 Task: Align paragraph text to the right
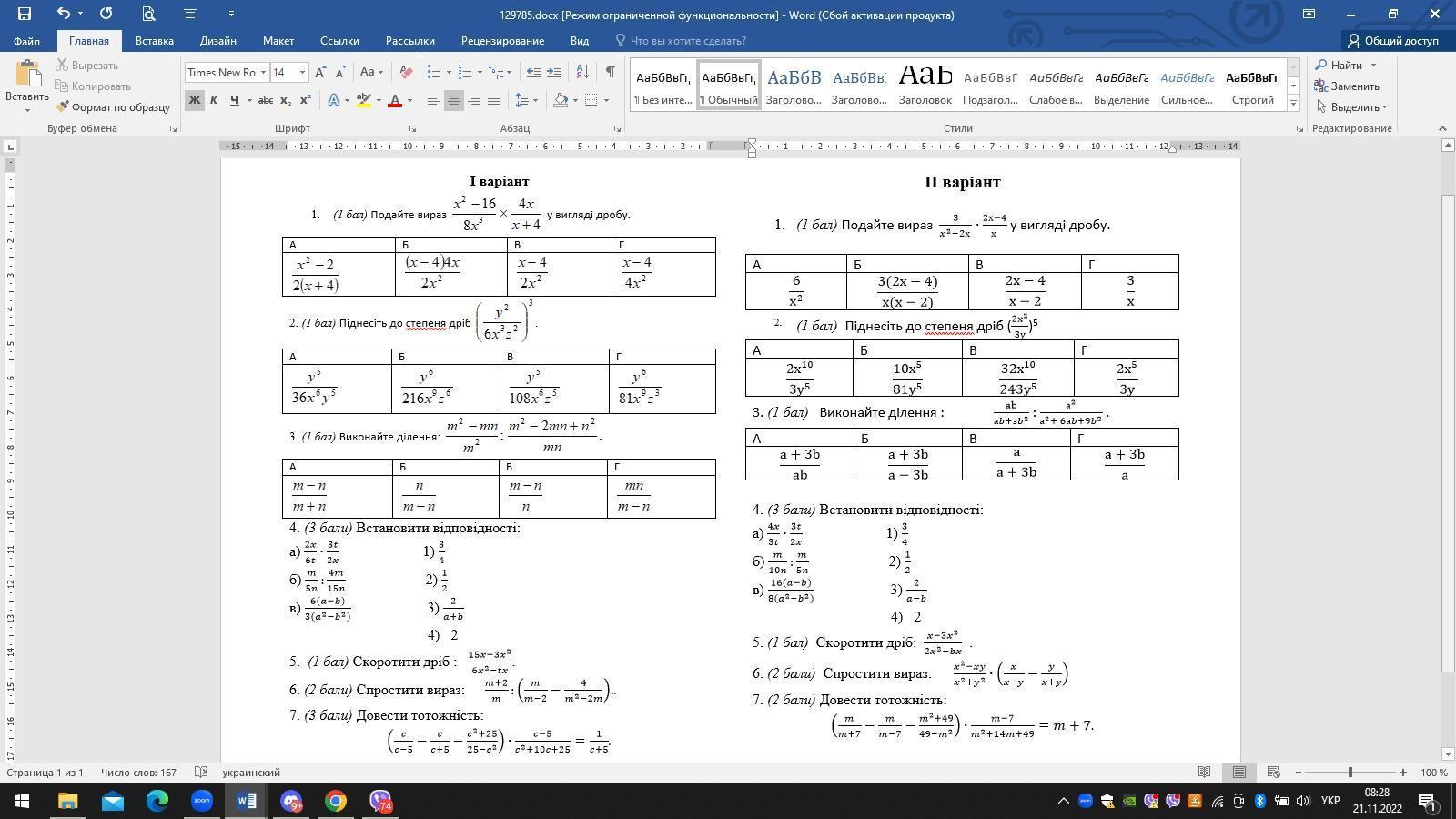click(x=474, y=100)
